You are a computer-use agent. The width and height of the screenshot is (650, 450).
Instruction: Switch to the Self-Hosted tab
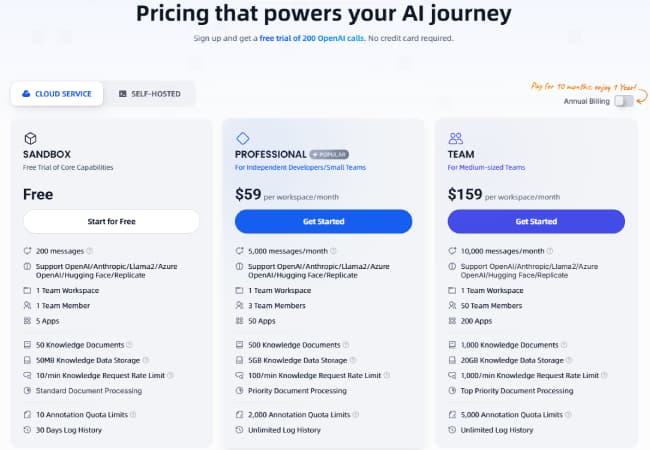(x=150, y=94)
